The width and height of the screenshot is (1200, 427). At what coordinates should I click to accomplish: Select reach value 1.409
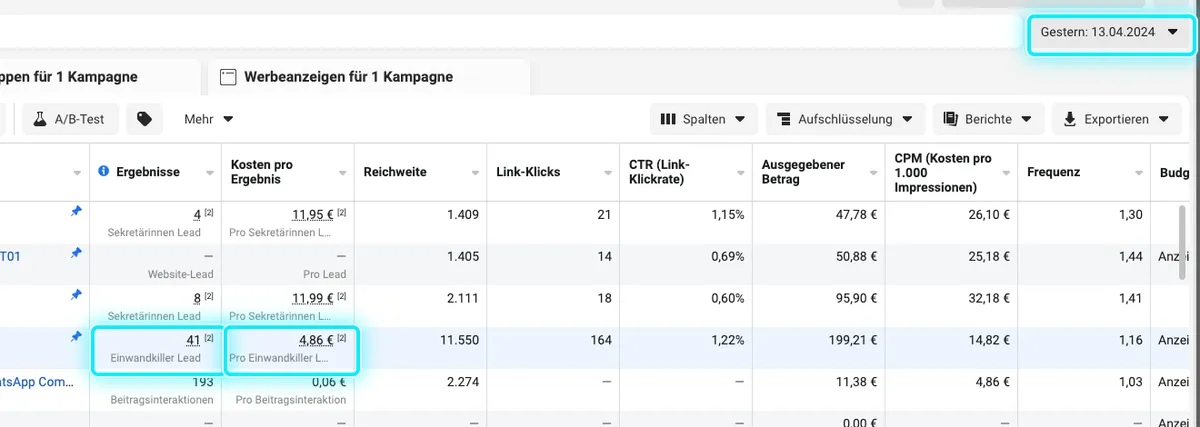pyautogui.click(x=463, y=214)
